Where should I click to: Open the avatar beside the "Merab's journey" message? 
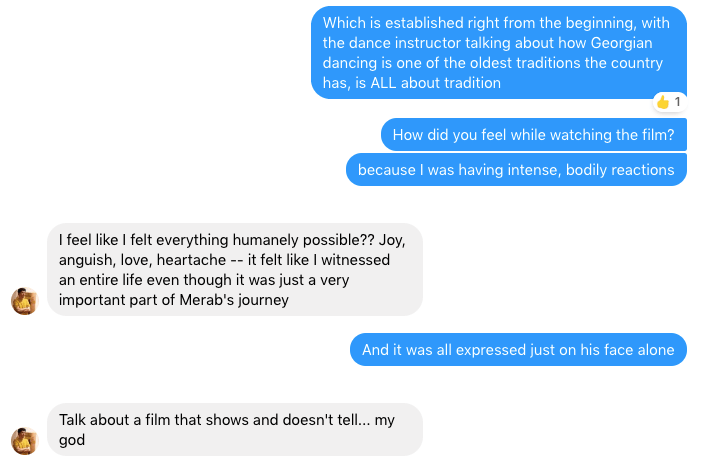pyautogui.click(x=24, y=300)
